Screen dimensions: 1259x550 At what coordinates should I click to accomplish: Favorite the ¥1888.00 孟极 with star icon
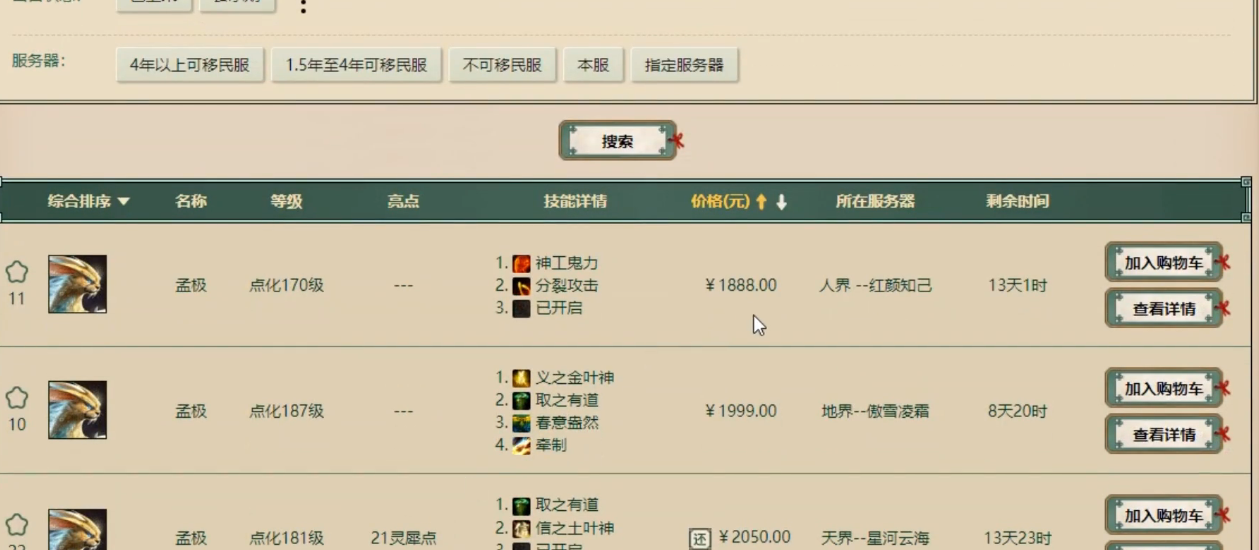coord(17,272)
